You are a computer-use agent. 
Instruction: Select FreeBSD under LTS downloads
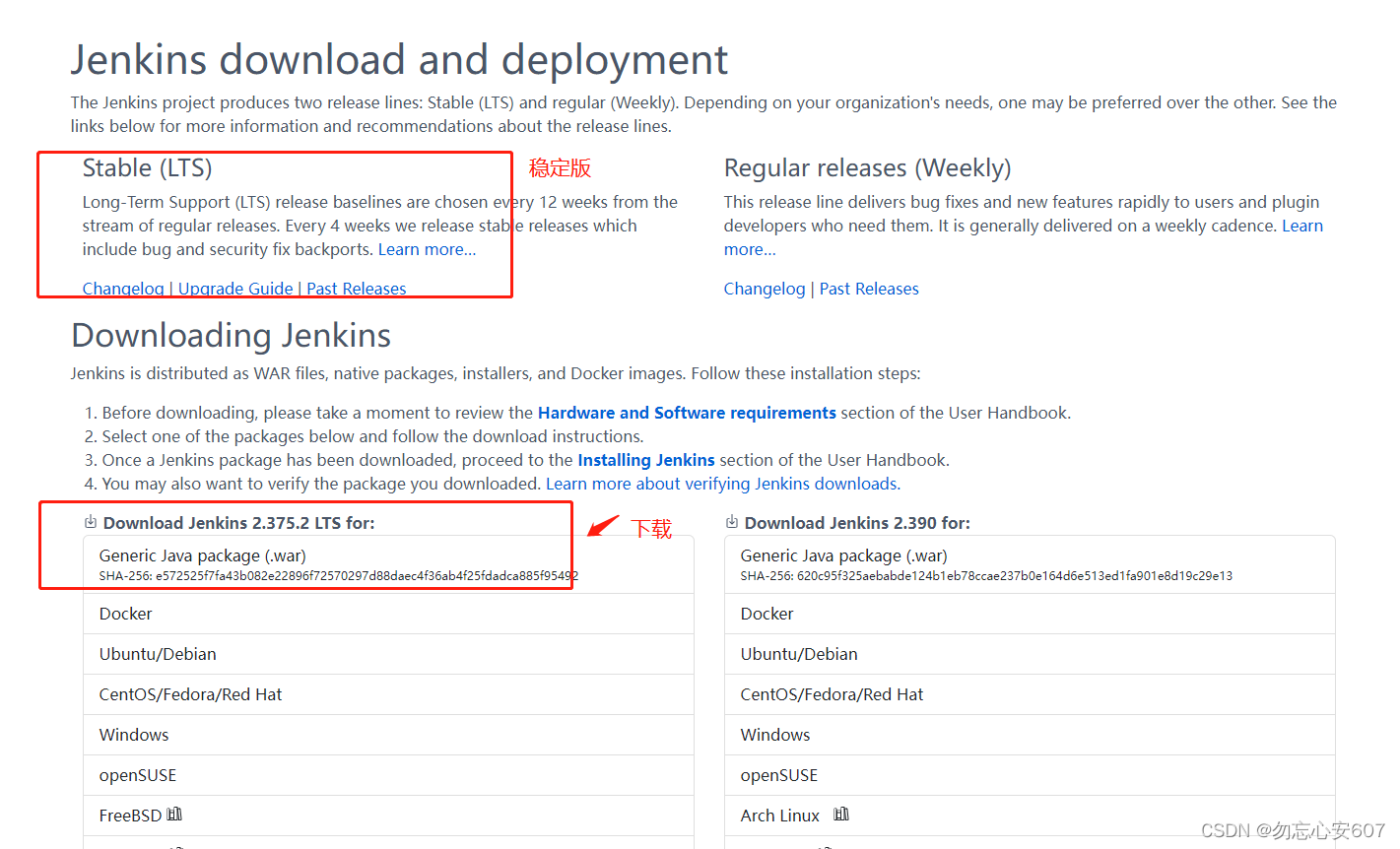tap(388, 816)
